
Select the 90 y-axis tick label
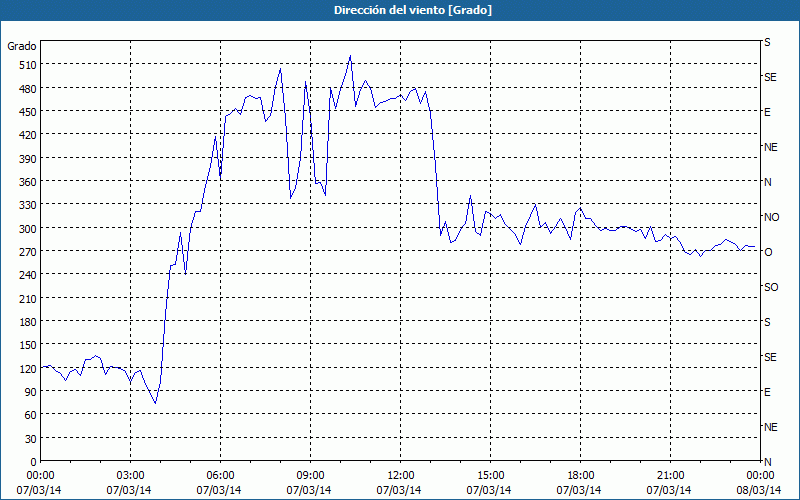(x=31, y=392)
